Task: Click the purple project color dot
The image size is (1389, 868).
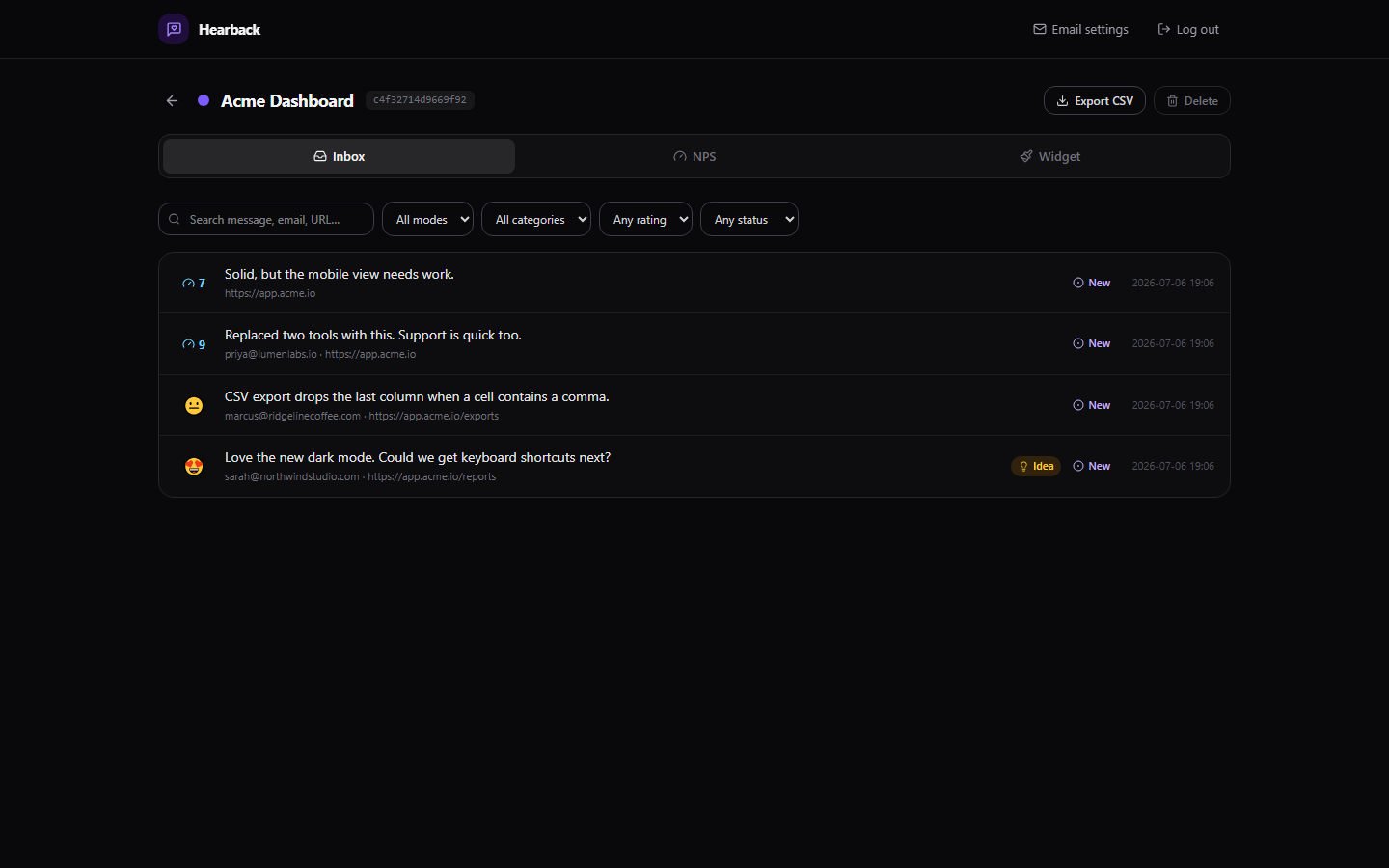Action: (x=204, y=100)
